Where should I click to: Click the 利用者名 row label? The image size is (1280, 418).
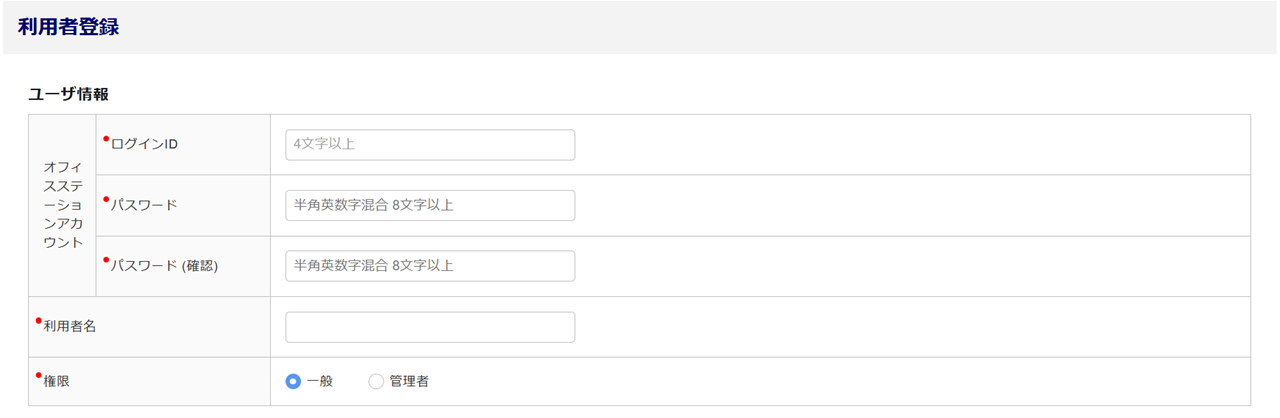point(70,327)
